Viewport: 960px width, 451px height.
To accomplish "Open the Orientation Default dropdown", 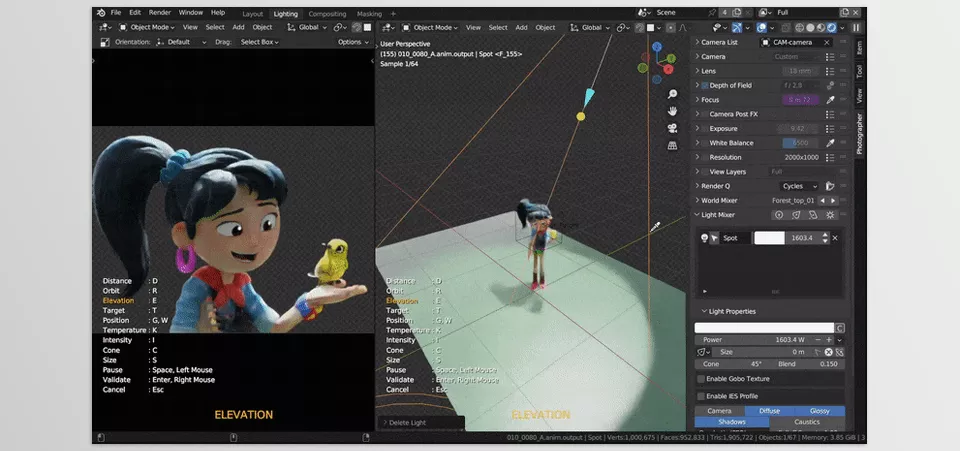I will 182,42.
